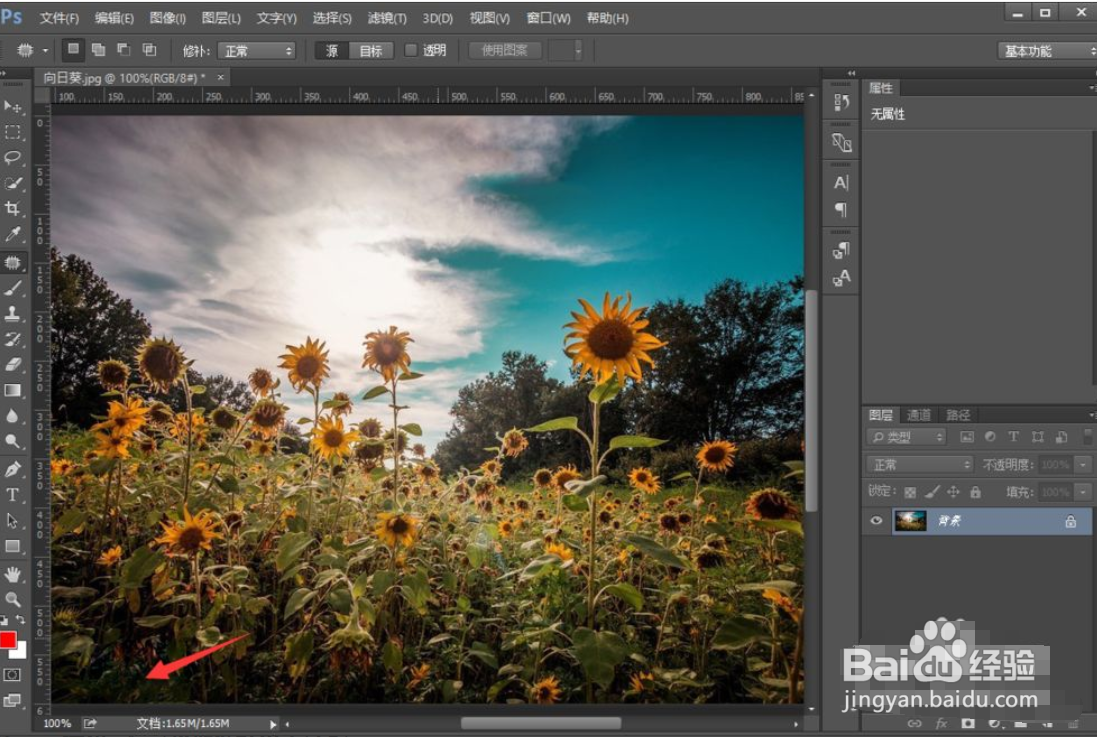Select the Rectangle shape tool
The height and width of the screenshot is (737, 1097).
coord(13,546)
